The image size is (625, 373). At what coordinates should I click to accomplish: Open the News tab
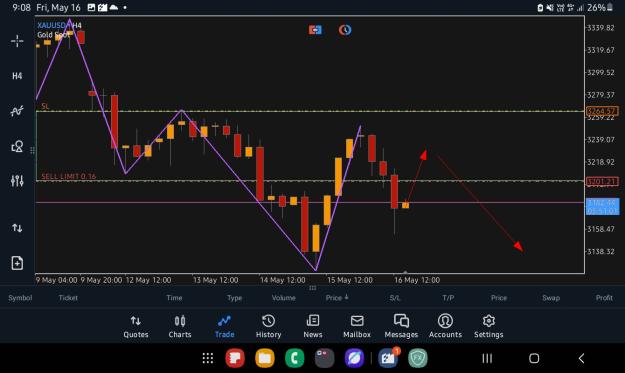pyautogui.click(x=312, y=327)
